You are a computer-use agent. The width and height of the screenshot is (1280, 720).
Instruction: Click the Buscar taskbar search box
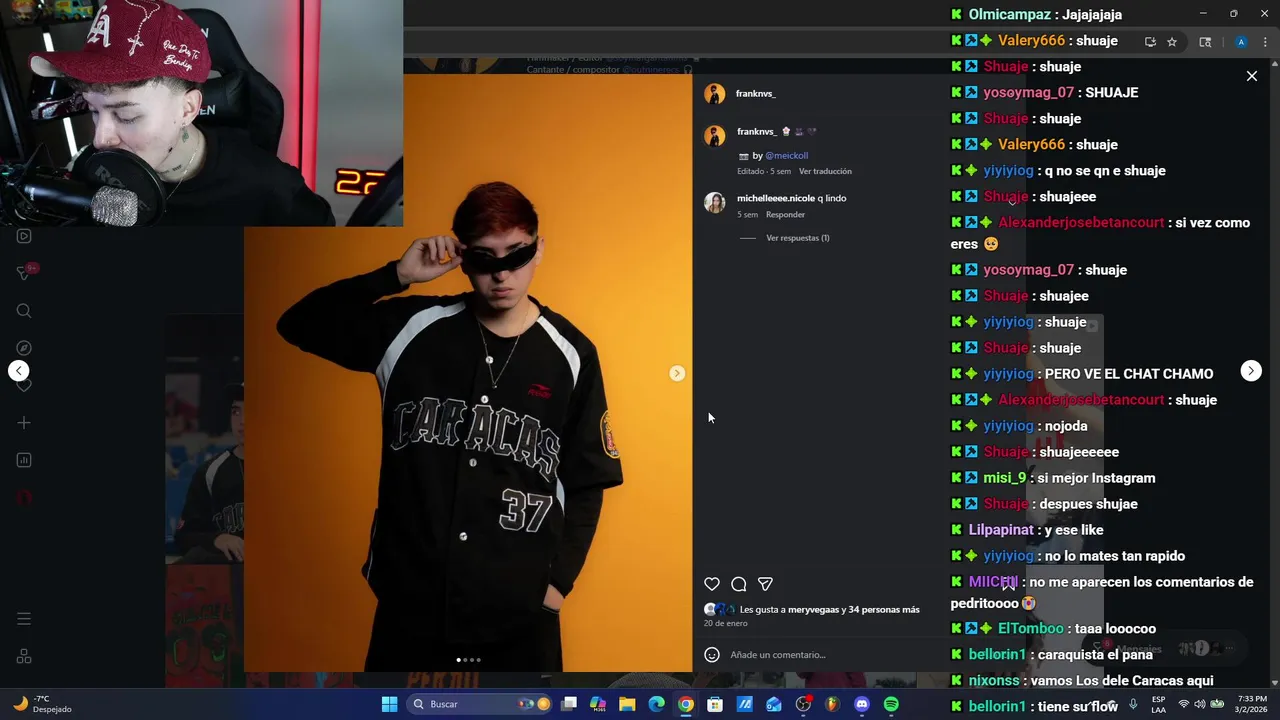pos(481,704)
